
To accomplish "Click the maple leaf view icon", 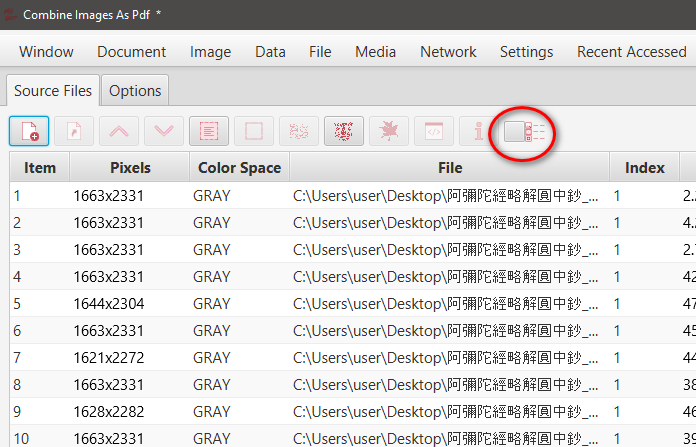I will point(389,131).
